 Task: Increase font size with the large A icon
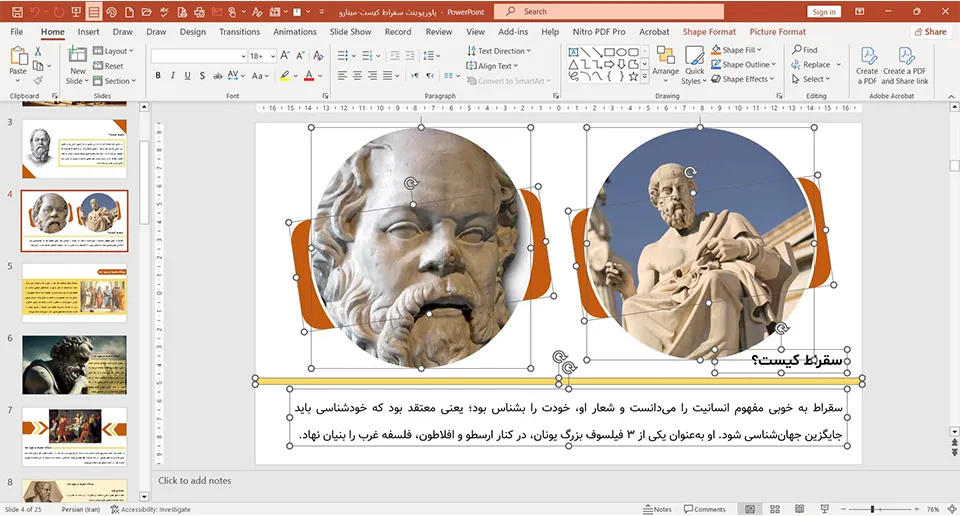(x=285, y=56)
